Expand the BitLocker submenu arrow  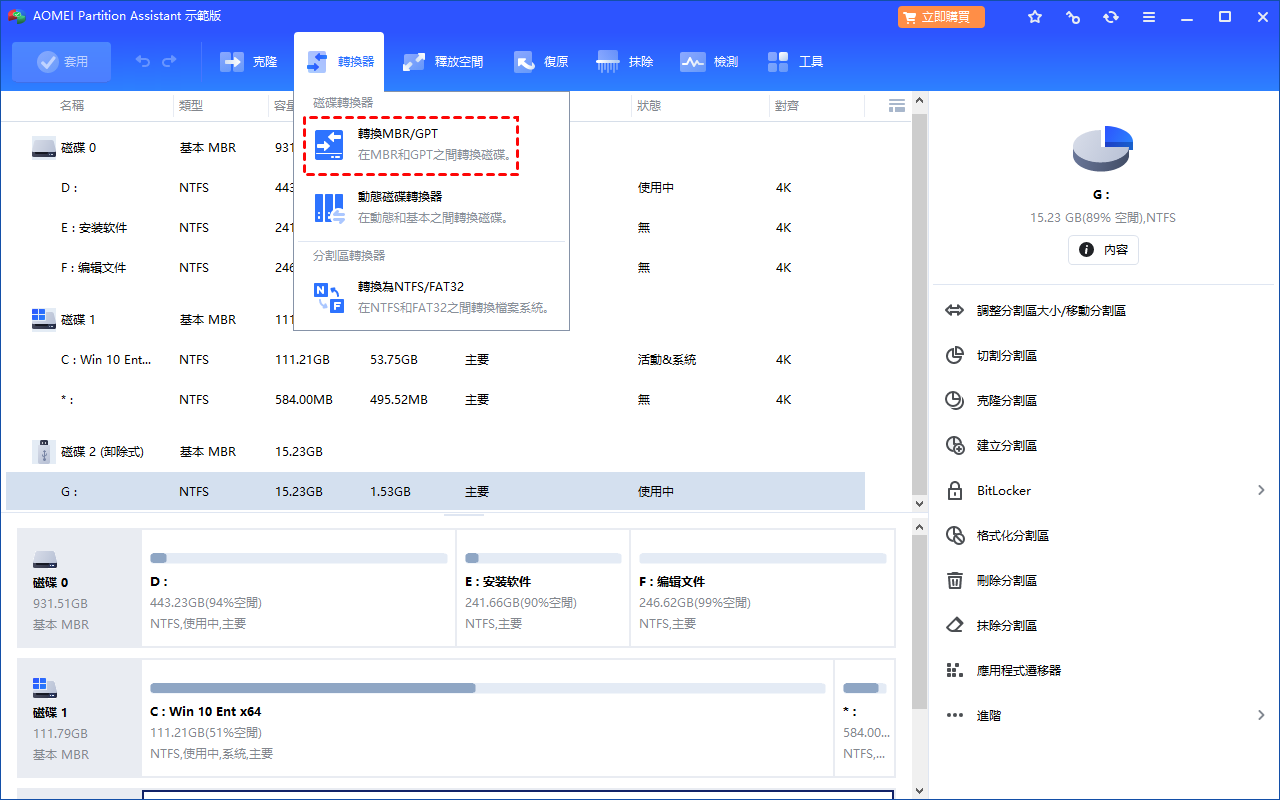coord(1261,491)
